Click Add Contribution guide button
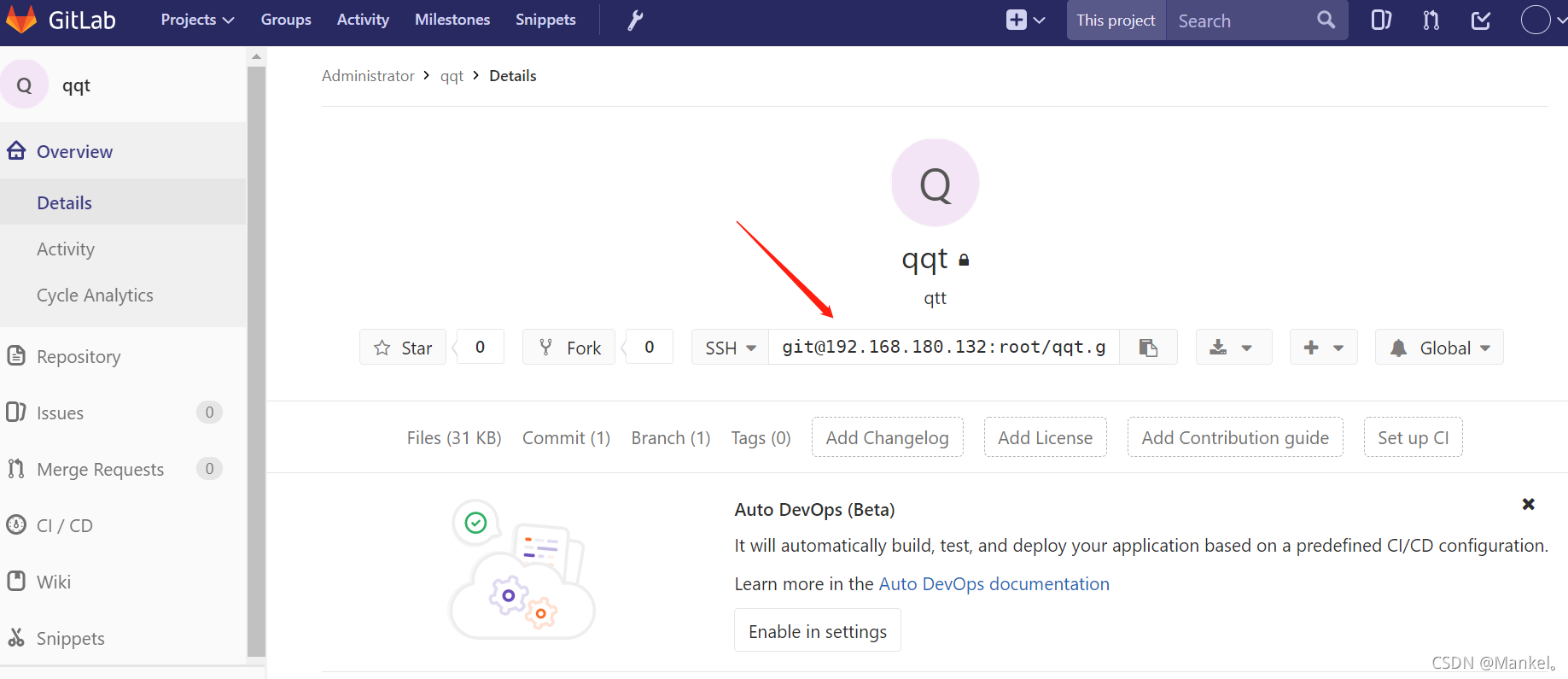 pos(1235,437)
